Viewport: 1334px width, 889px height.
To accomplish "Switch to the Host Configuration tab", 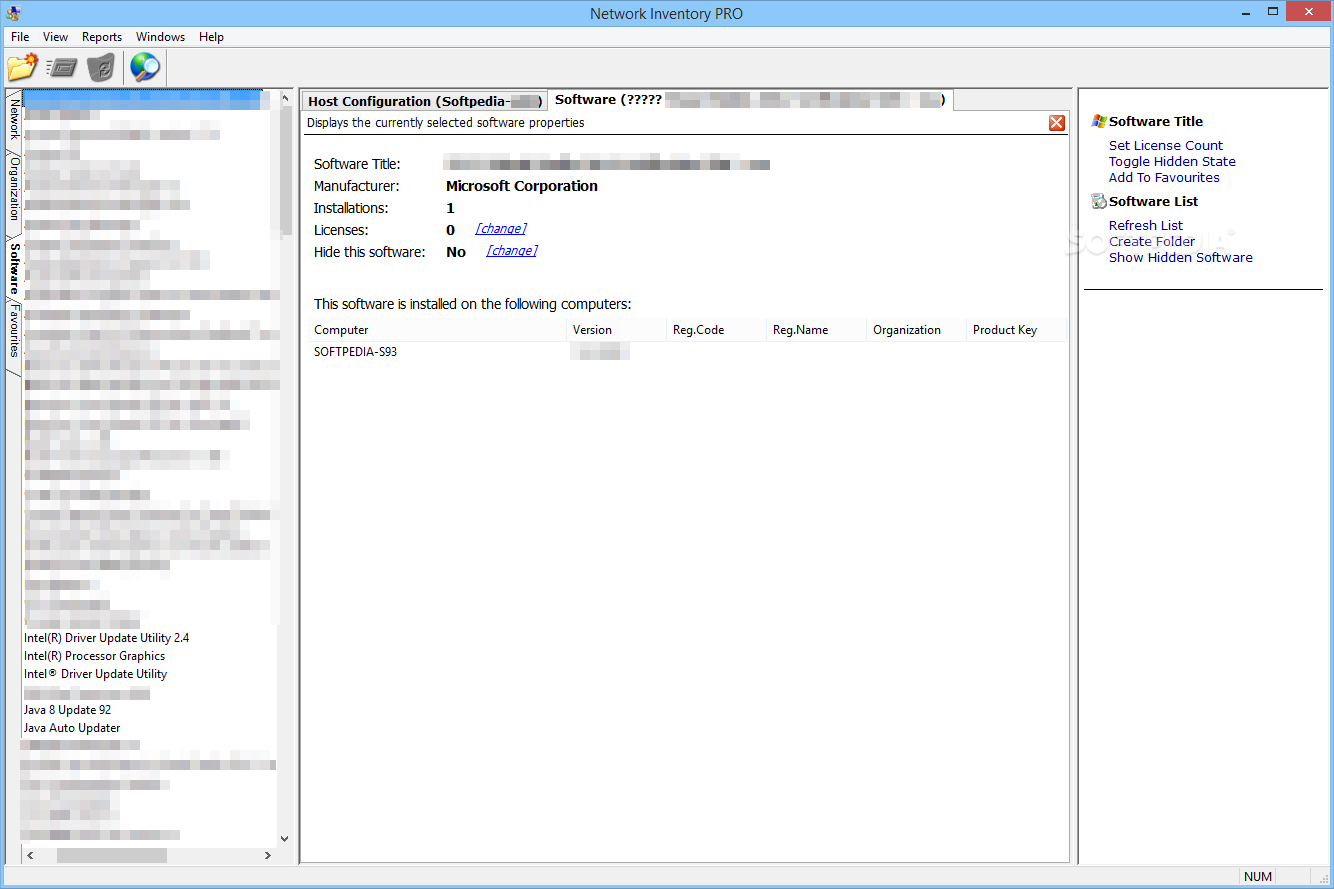I will tap(425, 101).
